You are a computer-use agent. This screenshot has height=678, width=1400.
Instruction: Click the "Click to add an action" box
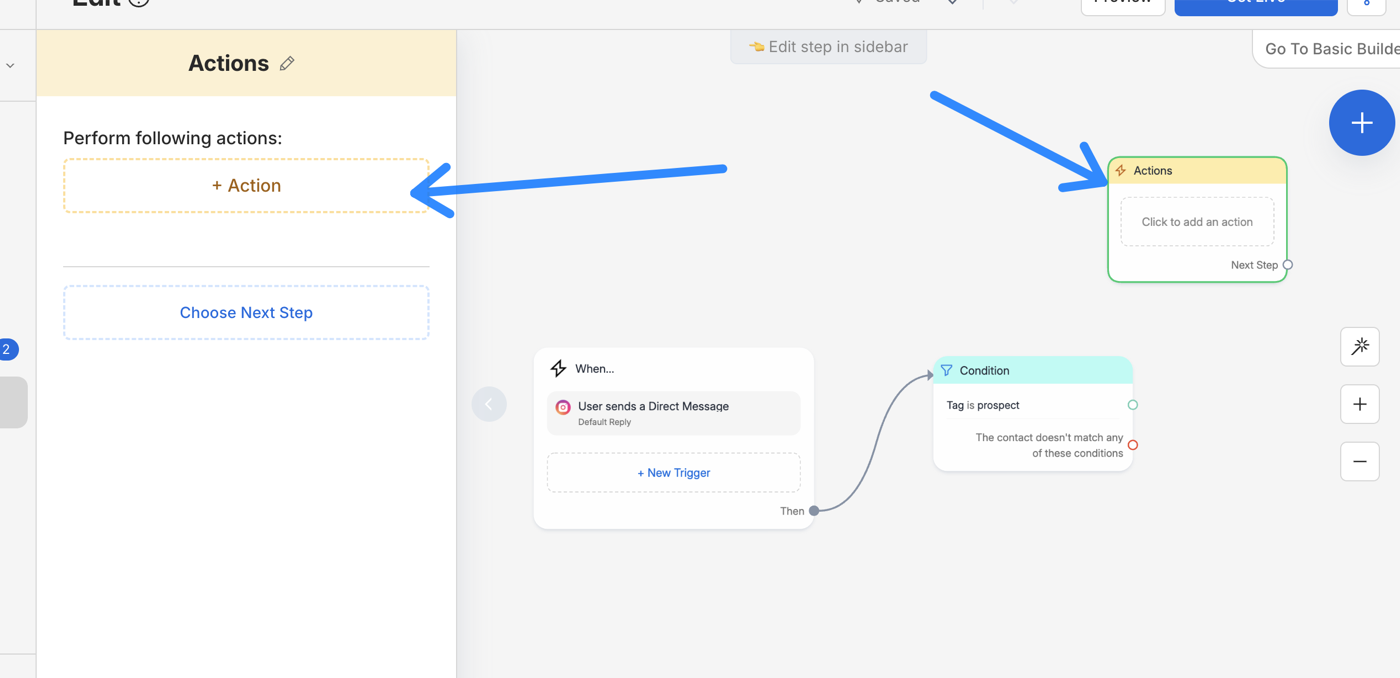point(1197,222)
